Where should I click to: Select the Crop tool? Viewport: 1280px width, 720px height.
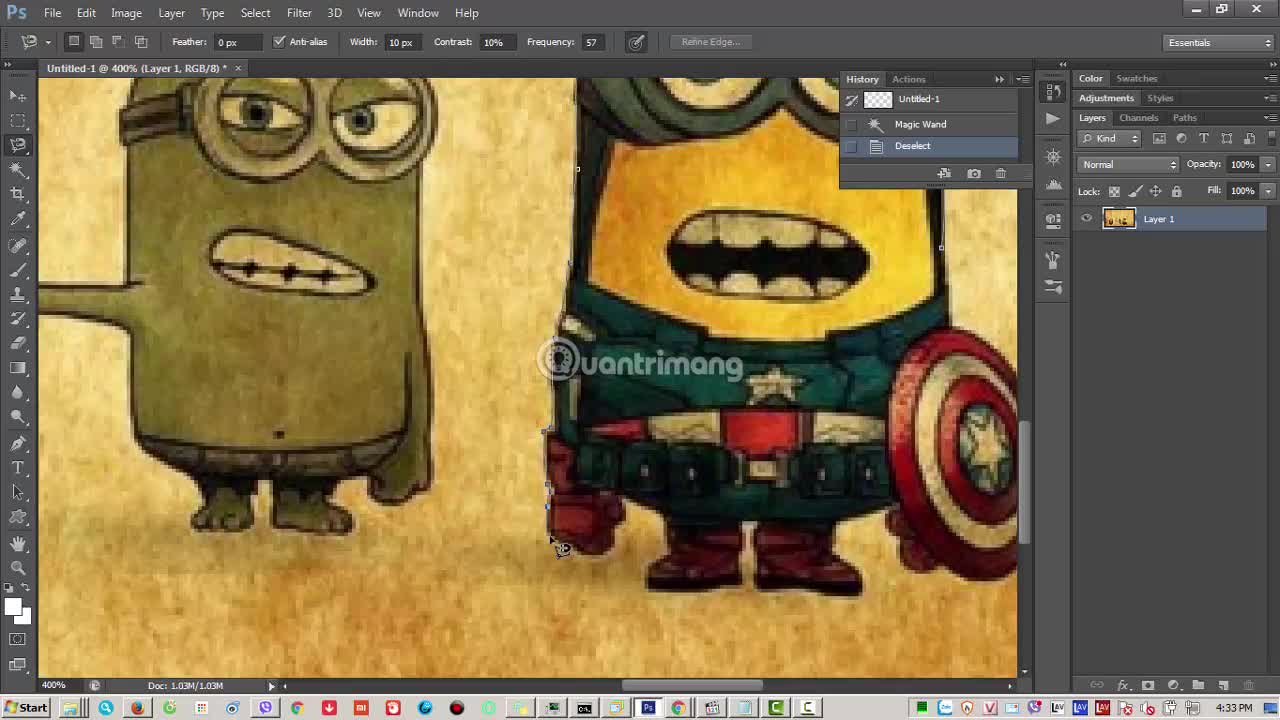(x=18, y=195)
